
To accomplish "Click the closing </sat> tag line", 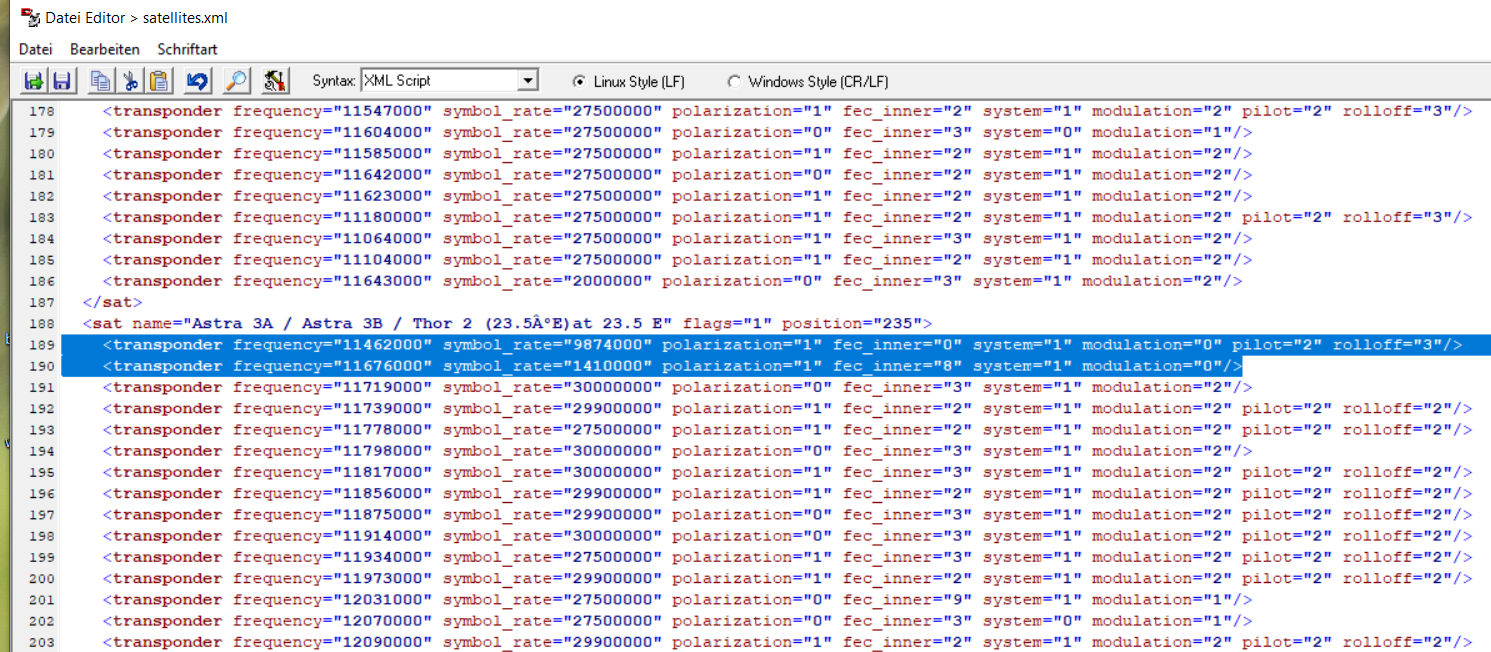I will (x=113, y=302).
